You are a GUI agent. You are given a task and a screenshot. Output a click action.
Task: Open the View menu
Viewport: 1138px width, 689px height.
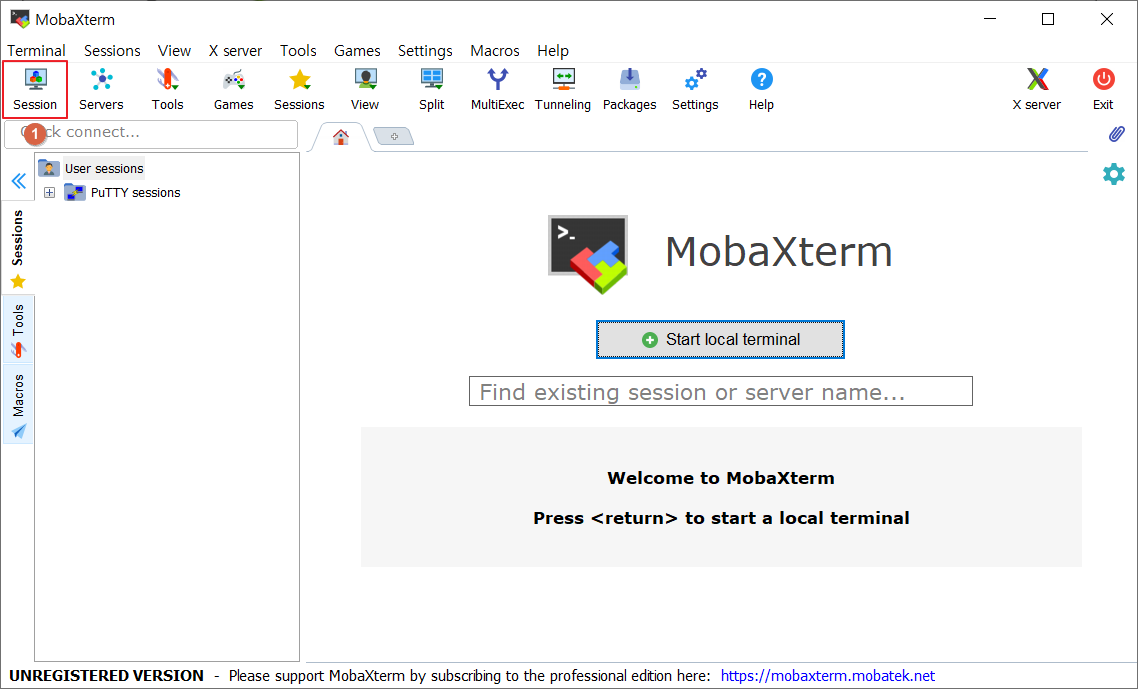[174, 51]
